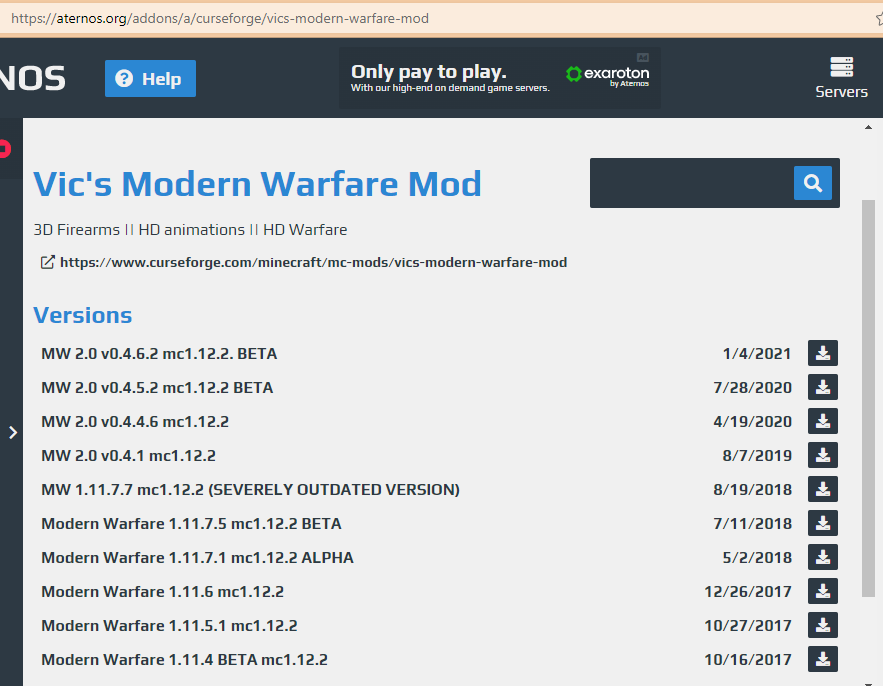Download Modern Warfare 1.11.4 BETA mc1.12.2
This screenshot has height=686, width=883.
pos(823,659)
